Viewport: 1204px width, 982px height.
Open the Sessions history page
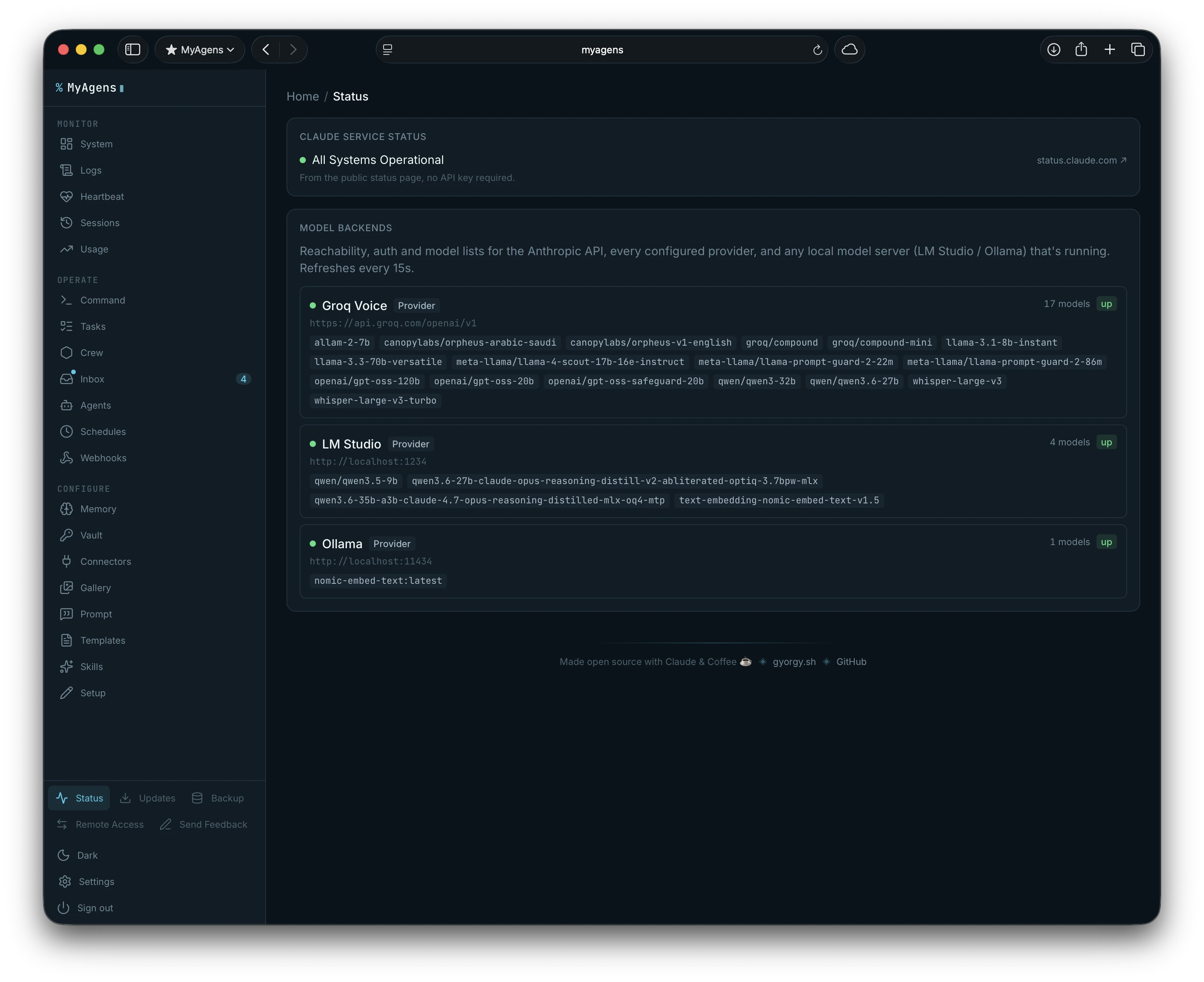(89, 223)
